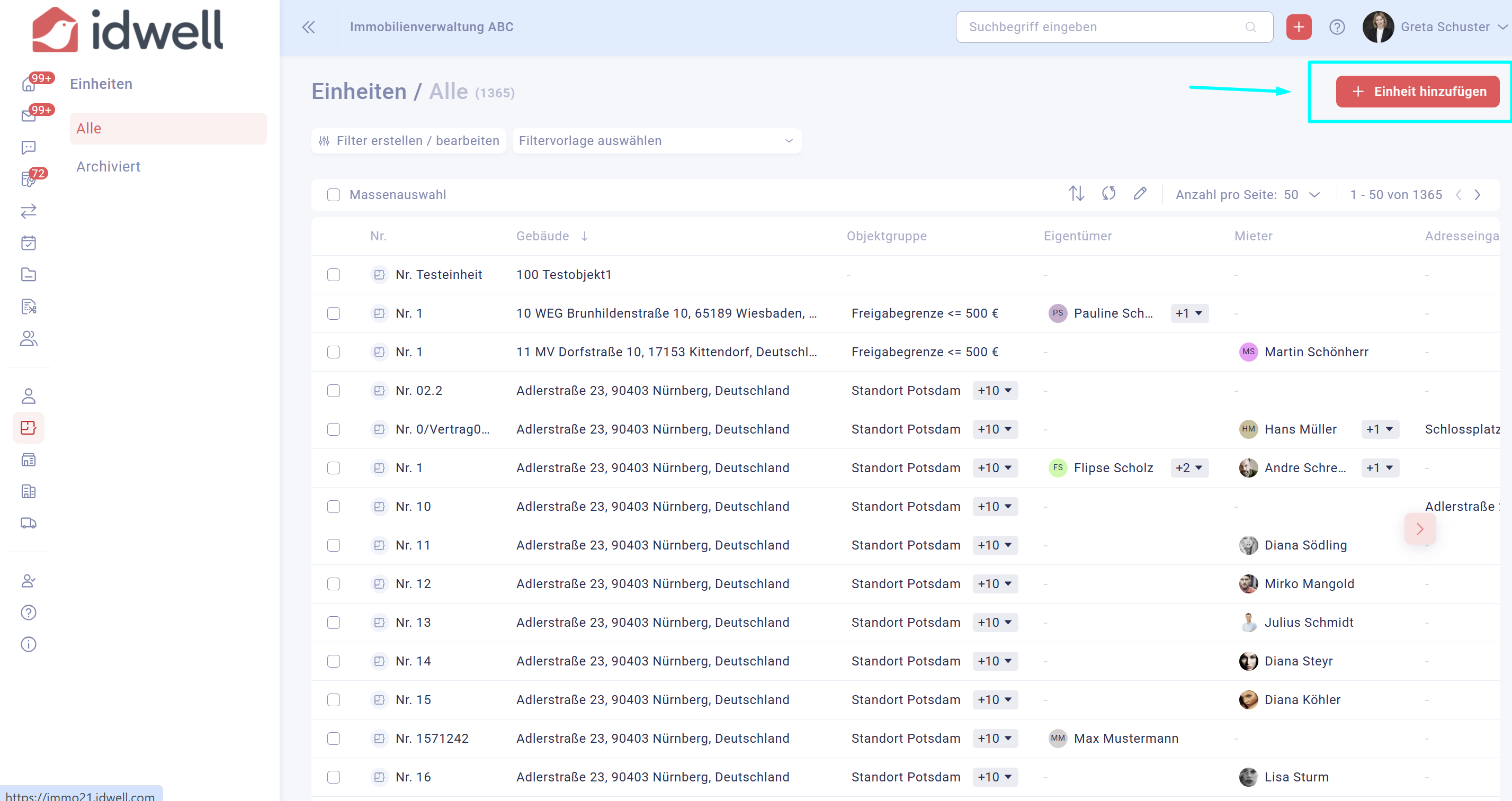
Task: Click Filter erstellen / bearbeiten button
Action: [x=409, y=141]
